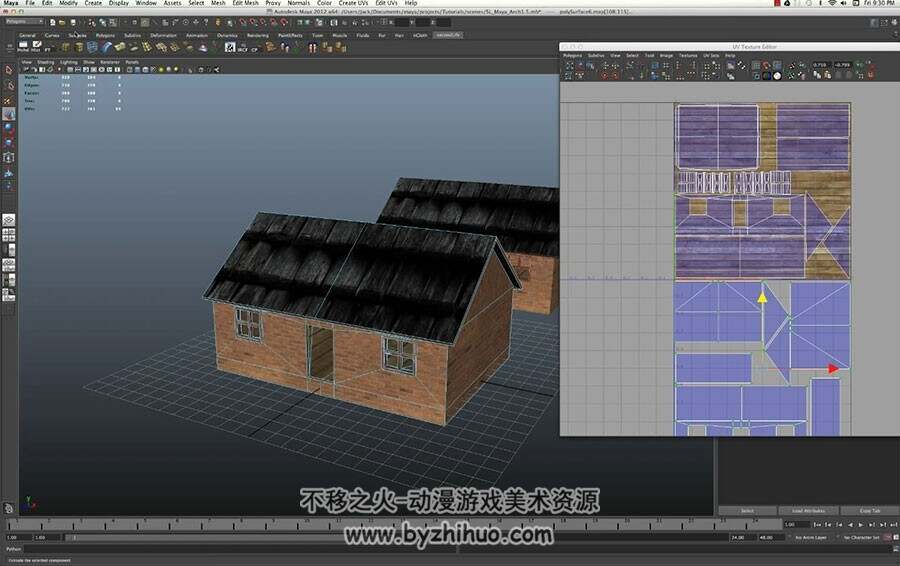Click the Open Scene folder icon
Image resolution: width=900 pixels, height=566 pixels.
(62, 22)
